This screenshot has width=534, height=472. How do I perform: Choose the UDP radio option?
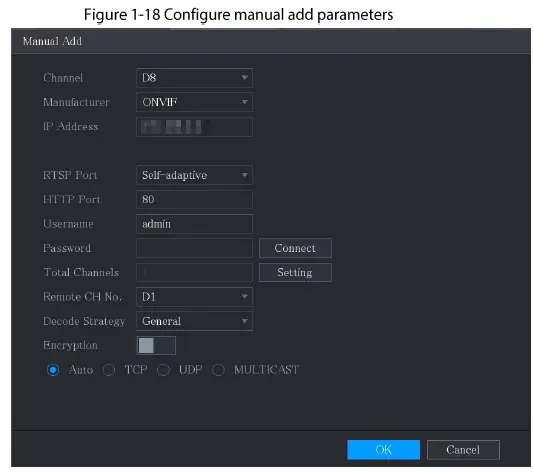click(163, 370)
